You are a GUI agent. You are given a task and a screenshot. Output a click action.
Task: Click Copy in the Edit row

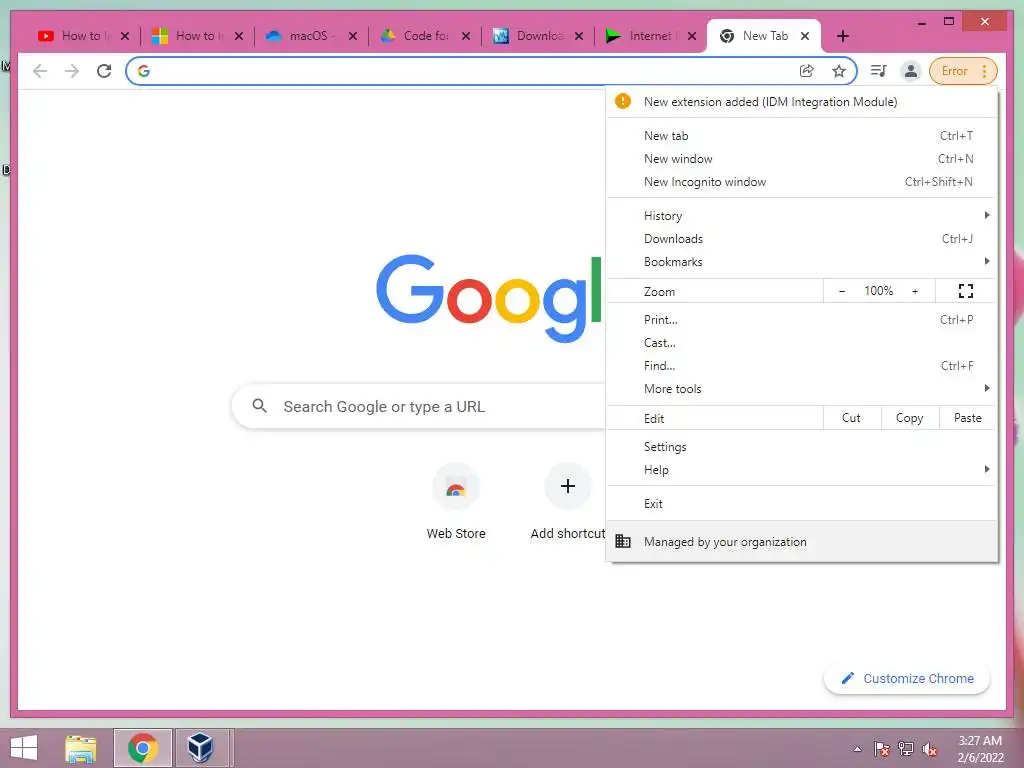click(910, 418)
